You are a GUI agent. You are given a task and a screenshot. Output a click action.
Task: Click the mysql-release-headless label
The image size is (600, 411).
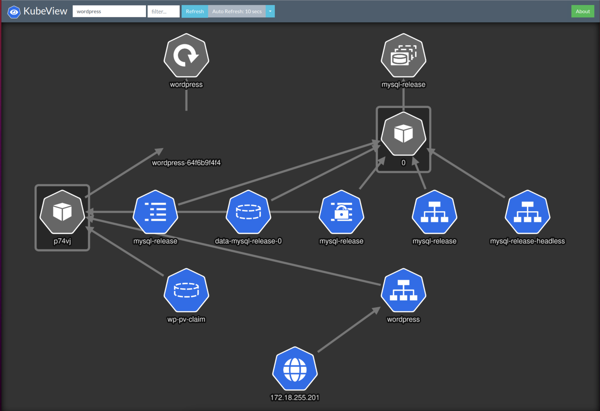point(527,241)
